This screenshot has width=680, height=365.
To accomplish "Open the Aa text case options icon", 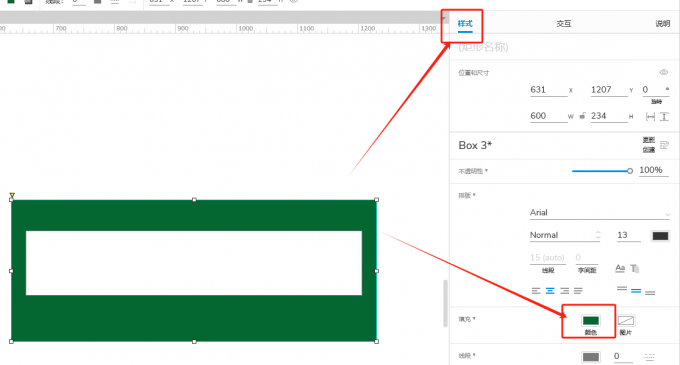I will tap(620, 268).
